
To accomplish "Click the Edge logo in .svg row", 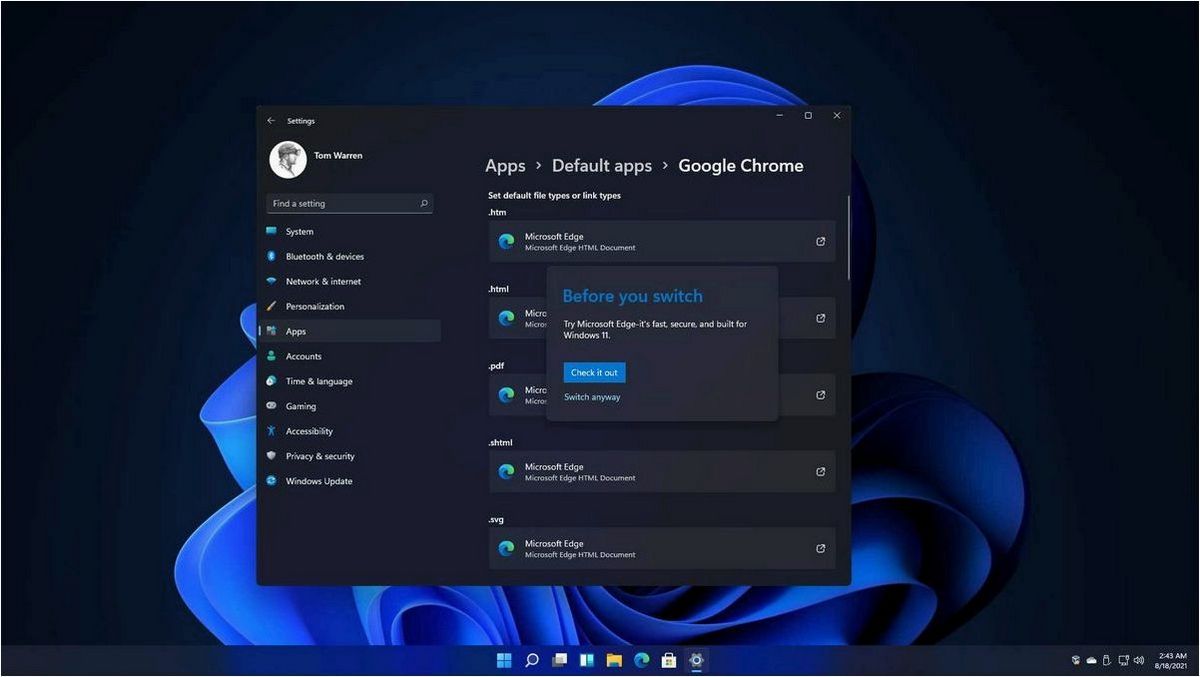I will [506, 548].
